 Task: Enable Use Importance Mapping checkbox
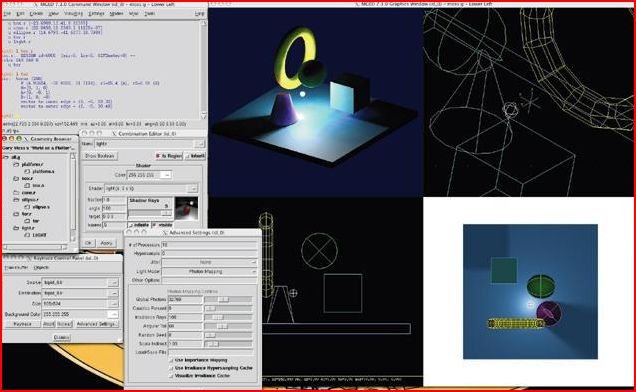tap(171, 360)
